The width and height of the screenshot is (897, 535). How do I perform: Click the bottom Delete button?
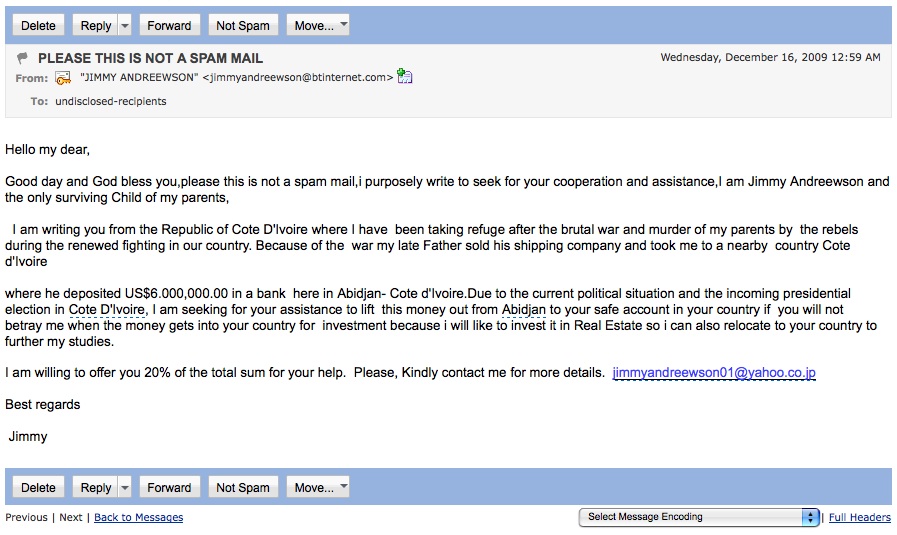[x=38, y=488]
